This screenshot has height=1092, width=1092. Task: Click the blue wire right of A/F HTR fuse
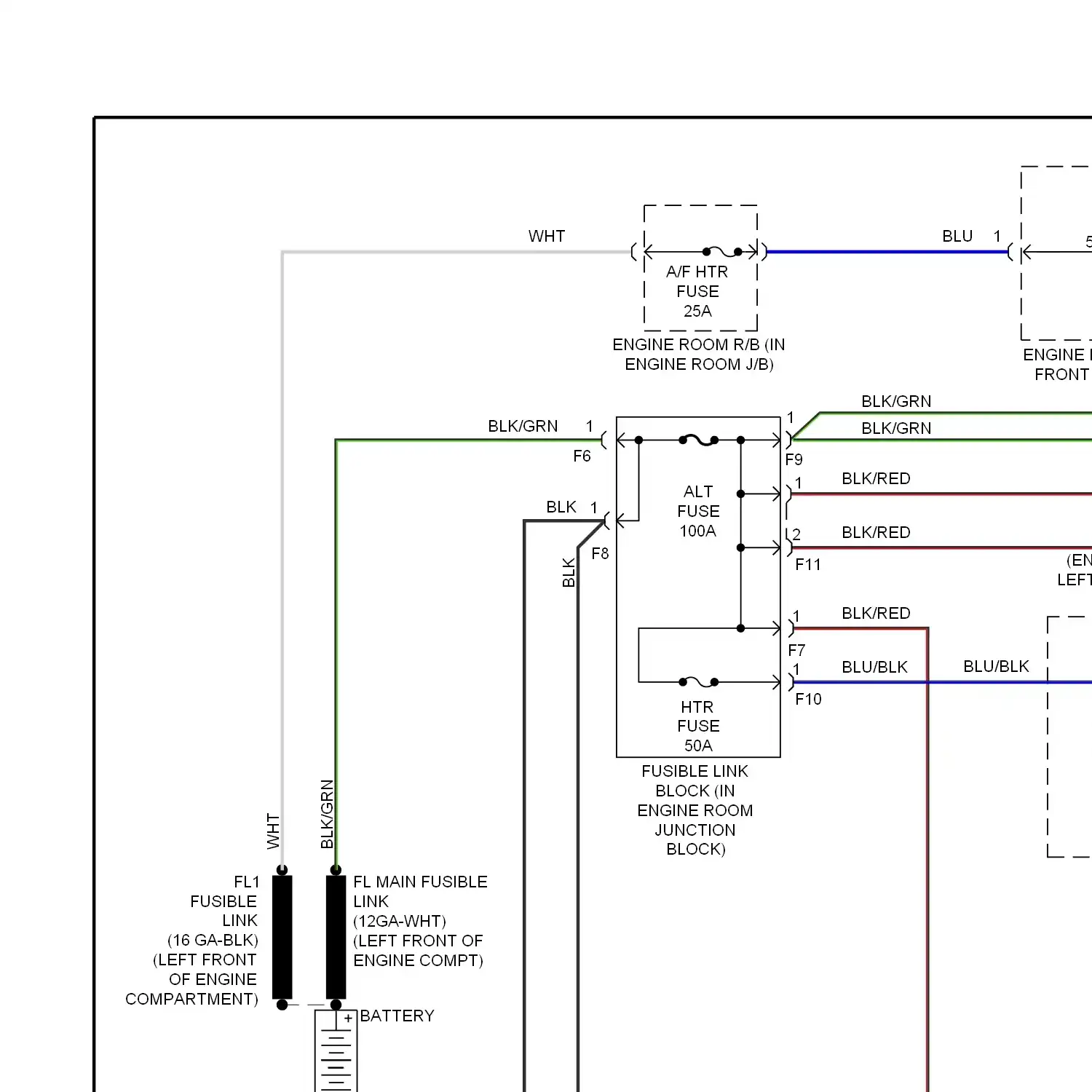[x=887, y=252]
